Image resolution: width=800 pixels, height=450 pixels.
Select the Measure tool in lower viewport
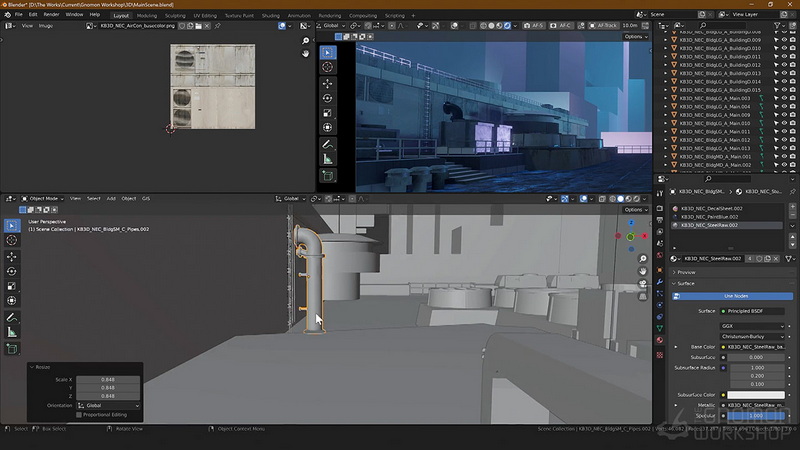point(12,333)
